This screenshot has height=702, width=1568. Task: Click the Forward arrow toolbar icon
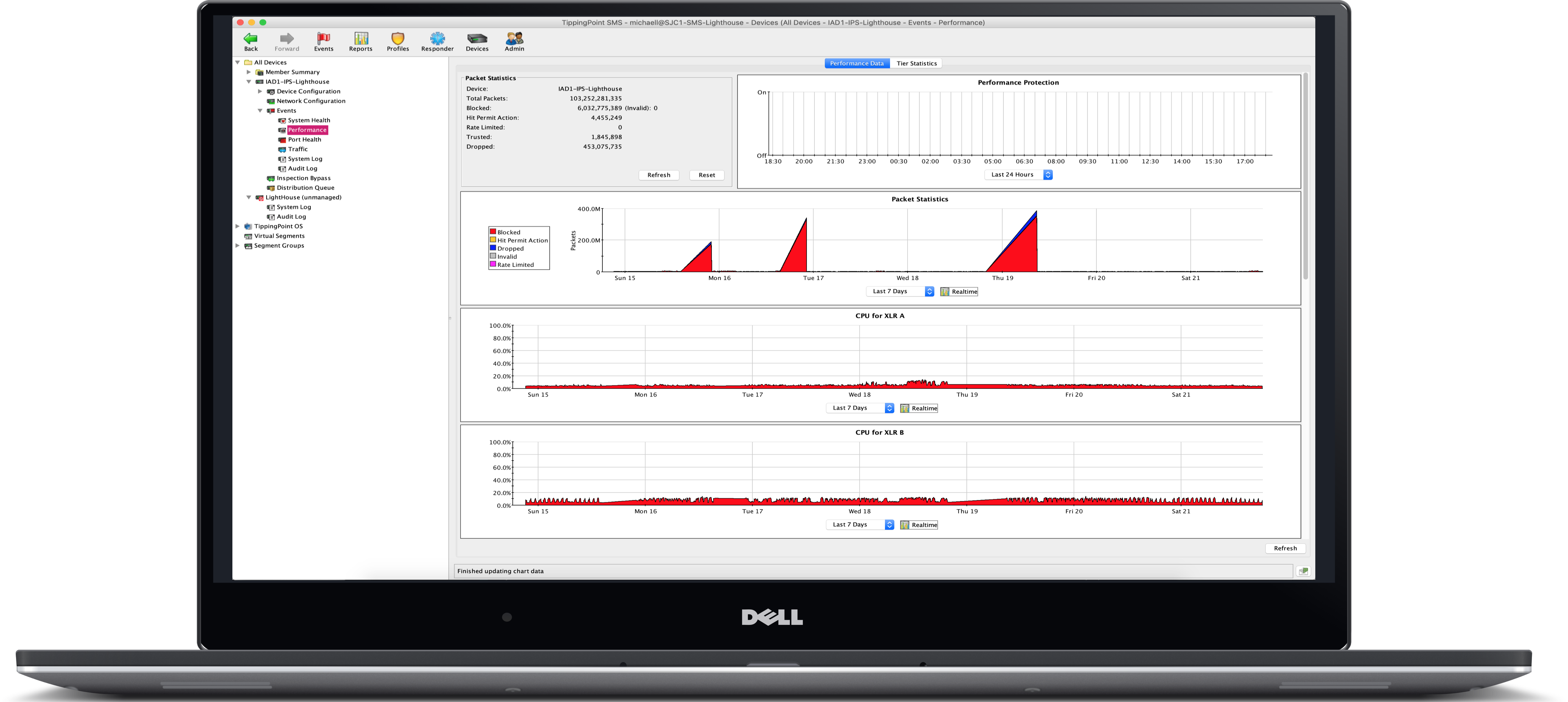pyautogui.click(x=287, y=38)
